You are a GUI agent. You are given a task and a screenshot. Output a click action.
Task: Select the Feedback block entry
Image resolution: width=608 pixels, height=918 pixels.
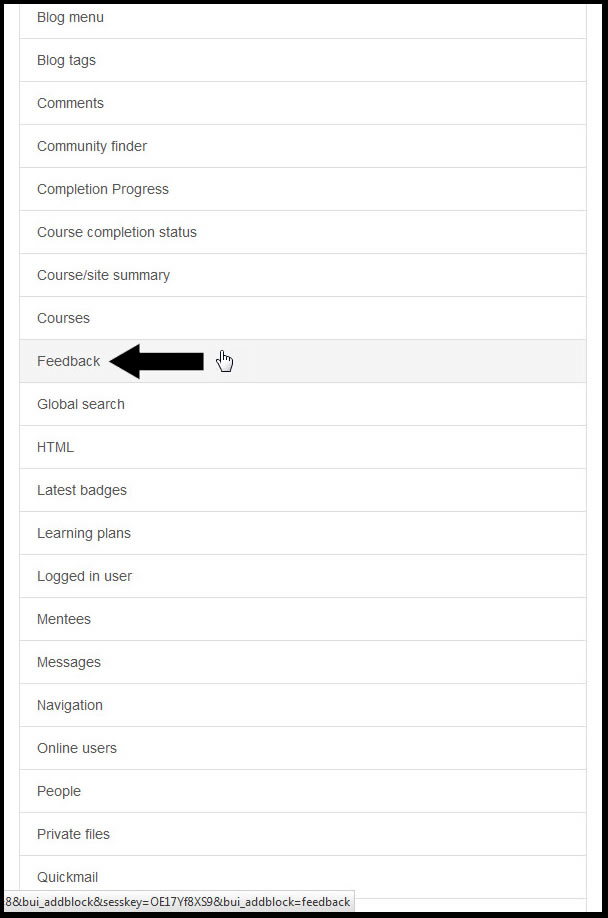click(x=303, y=361)
